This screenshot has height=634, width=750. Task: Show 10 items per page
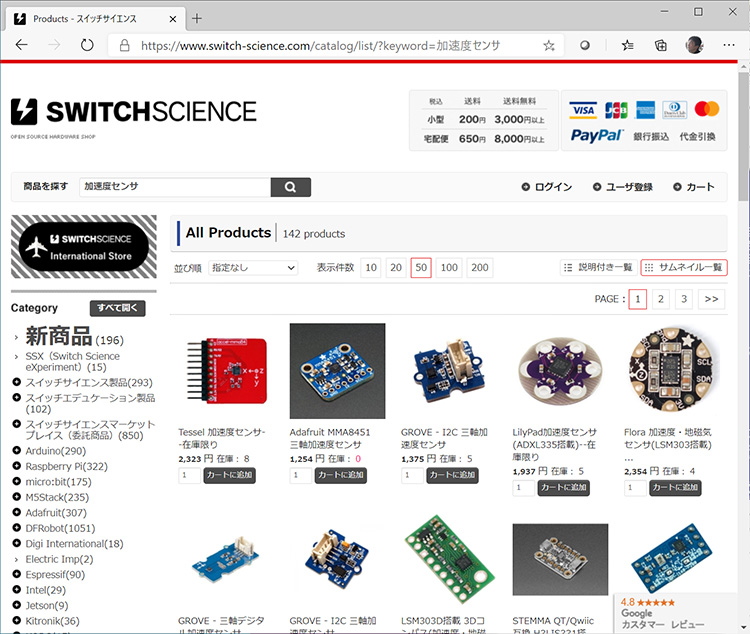[x=371, y=267]
